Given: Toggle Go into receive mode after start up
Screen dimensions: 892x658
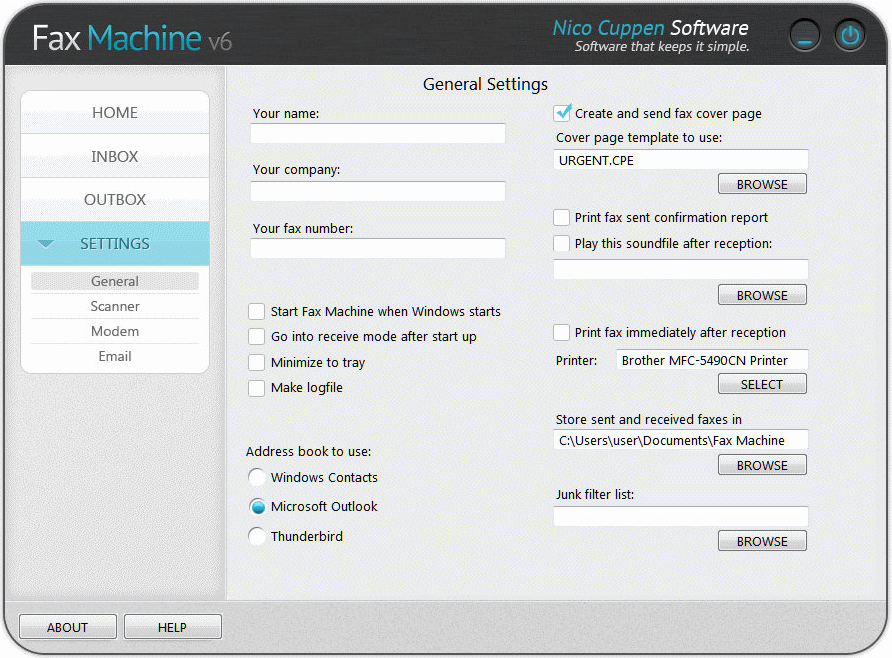Looking at the screenshot, I should tap(257, 337).
